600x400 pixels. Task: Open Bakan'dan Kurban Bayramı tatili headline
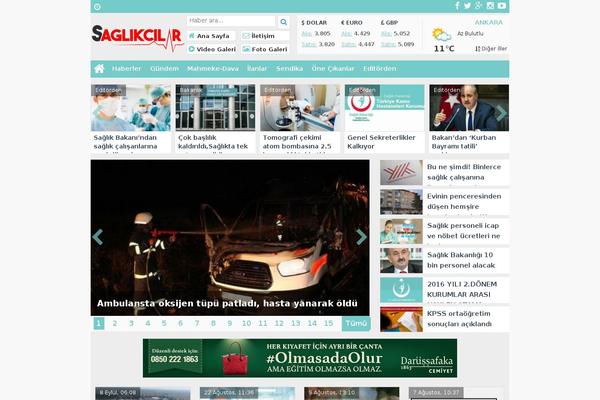click(x=464, y=142)
